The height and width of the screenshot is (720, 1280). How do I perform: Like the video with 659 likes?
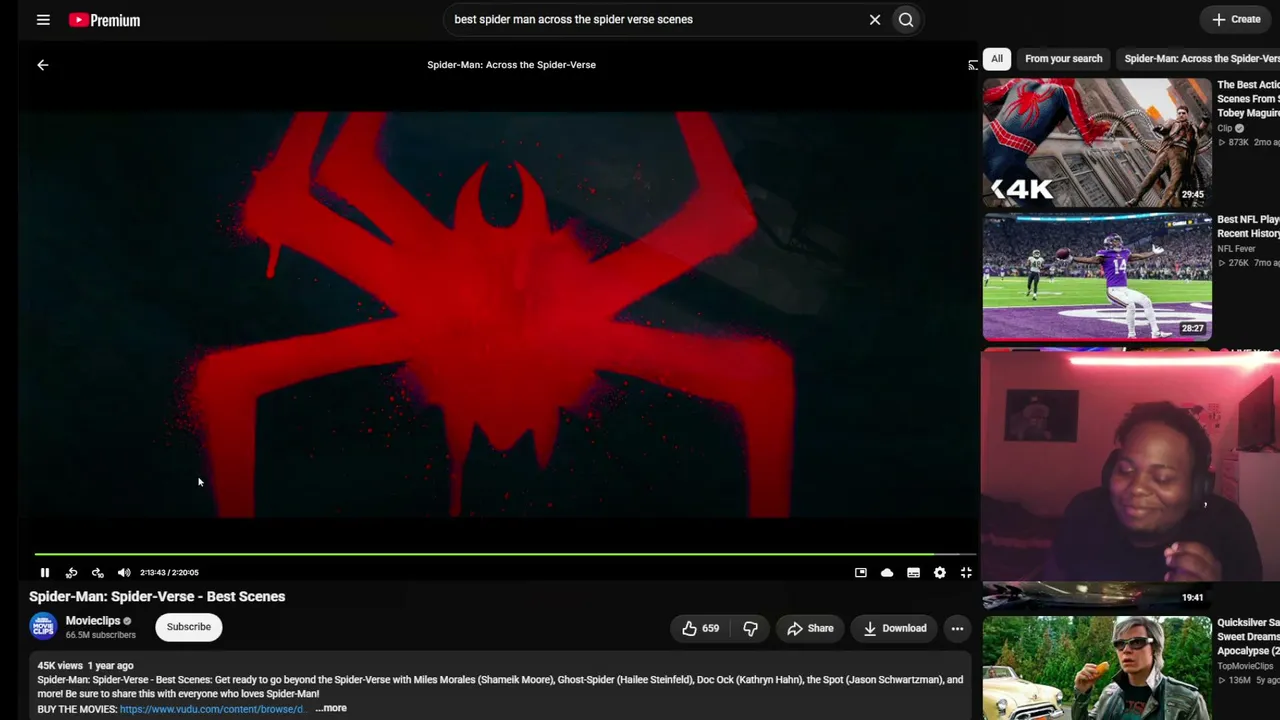click(x=701, y=628)
